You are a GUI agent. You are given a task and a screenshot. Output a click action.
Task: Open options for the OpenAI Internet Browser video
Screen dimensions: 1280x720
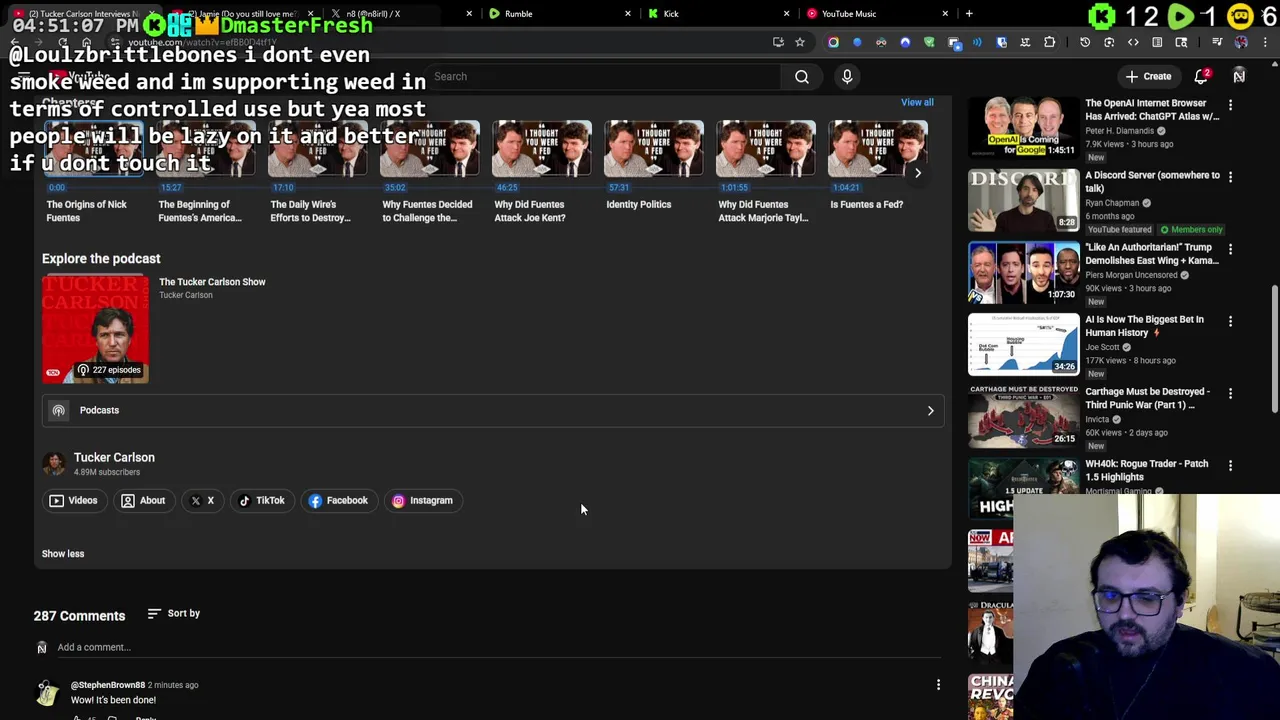[x=1230, y=104]
